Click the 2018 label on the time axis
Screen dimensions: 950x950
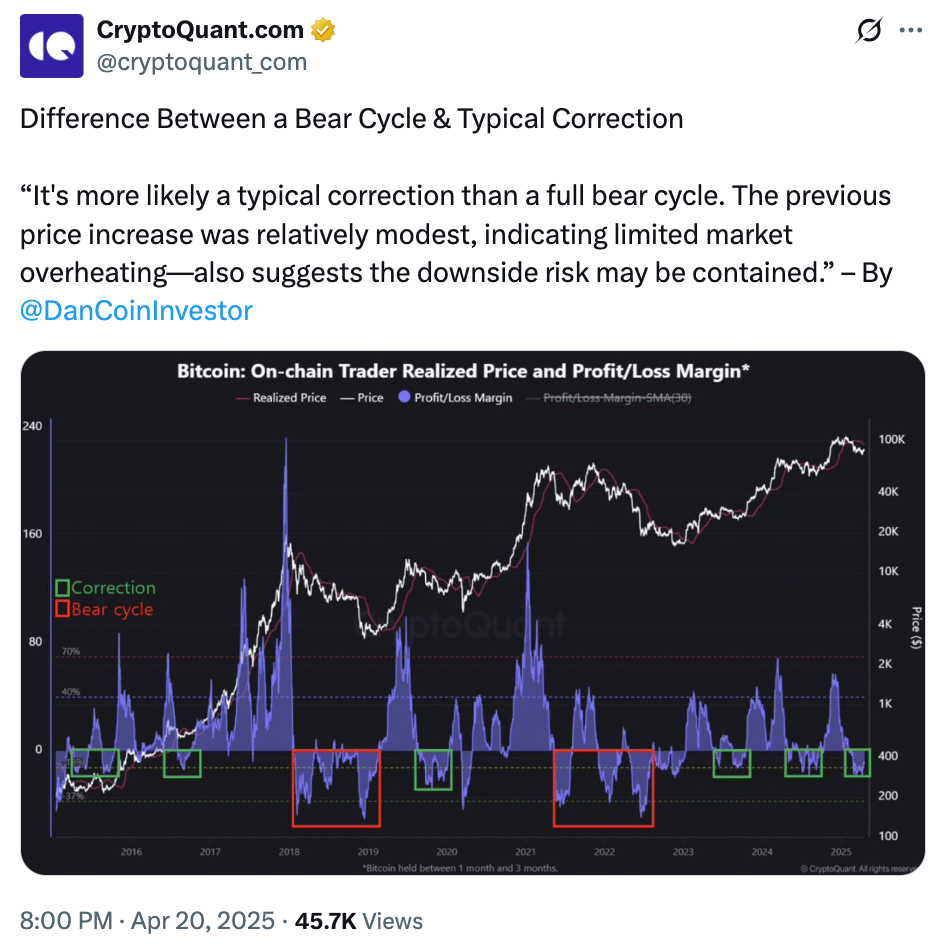tap(289, 852)
